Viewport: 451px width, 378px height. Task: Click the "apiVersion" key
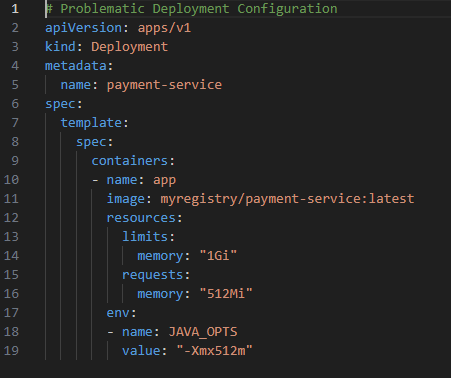pyautogui.click(x=84, y=28)
